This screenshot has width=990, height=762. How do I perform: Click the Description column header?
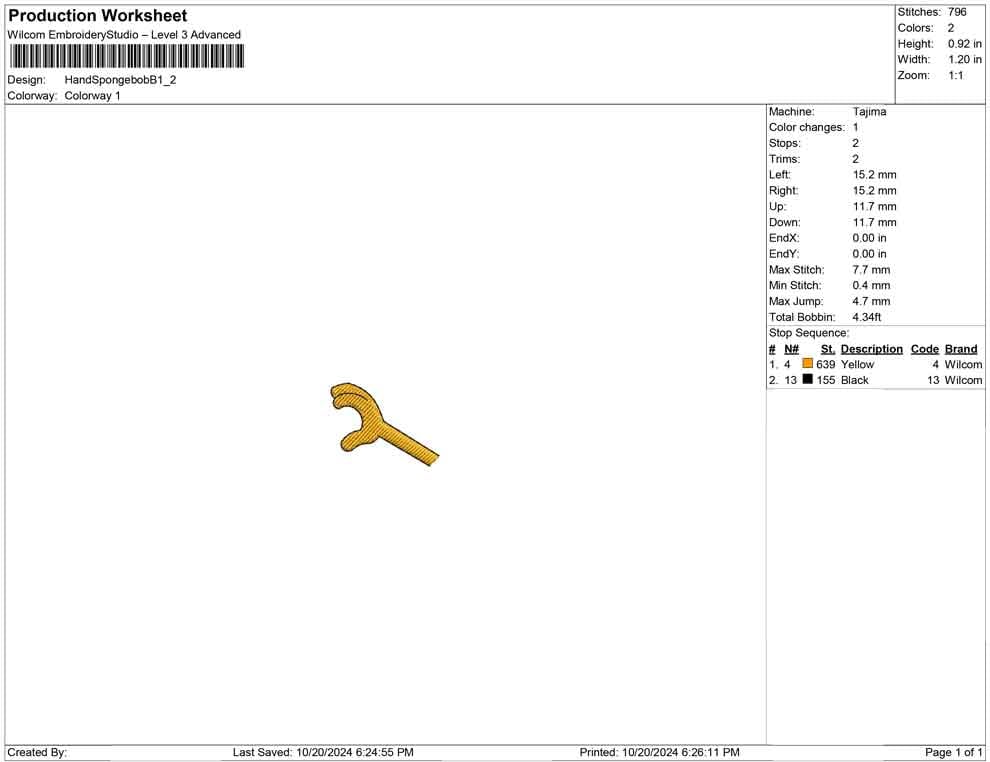[871, 349]
